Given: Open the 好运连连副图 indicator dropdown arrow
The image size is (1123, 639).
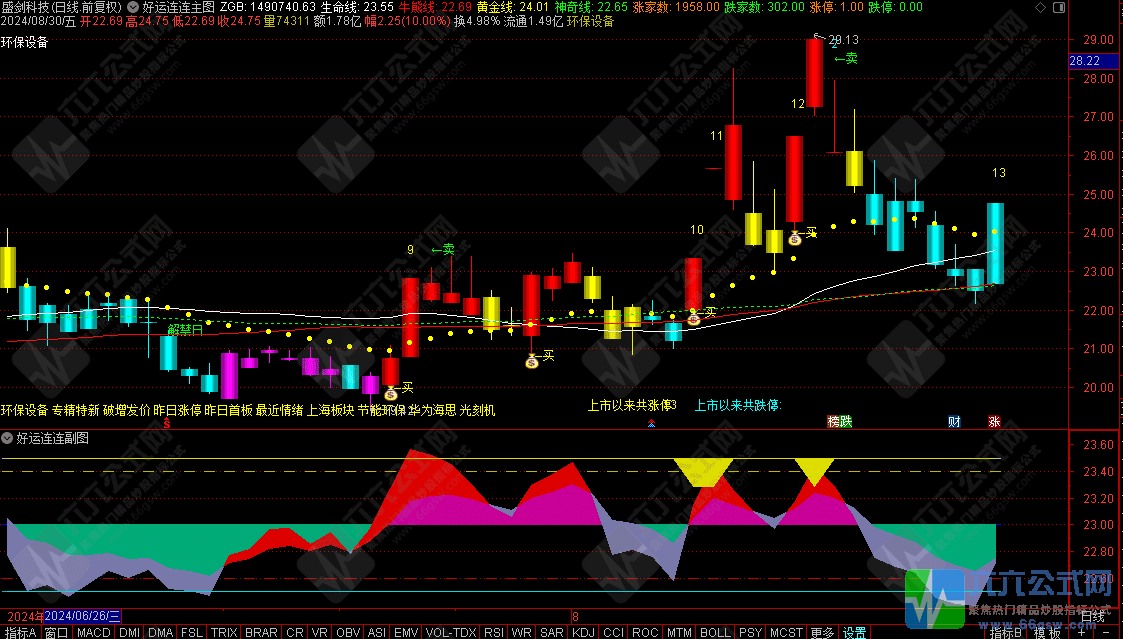Looking at the screenshot, I should coord(7,438).
